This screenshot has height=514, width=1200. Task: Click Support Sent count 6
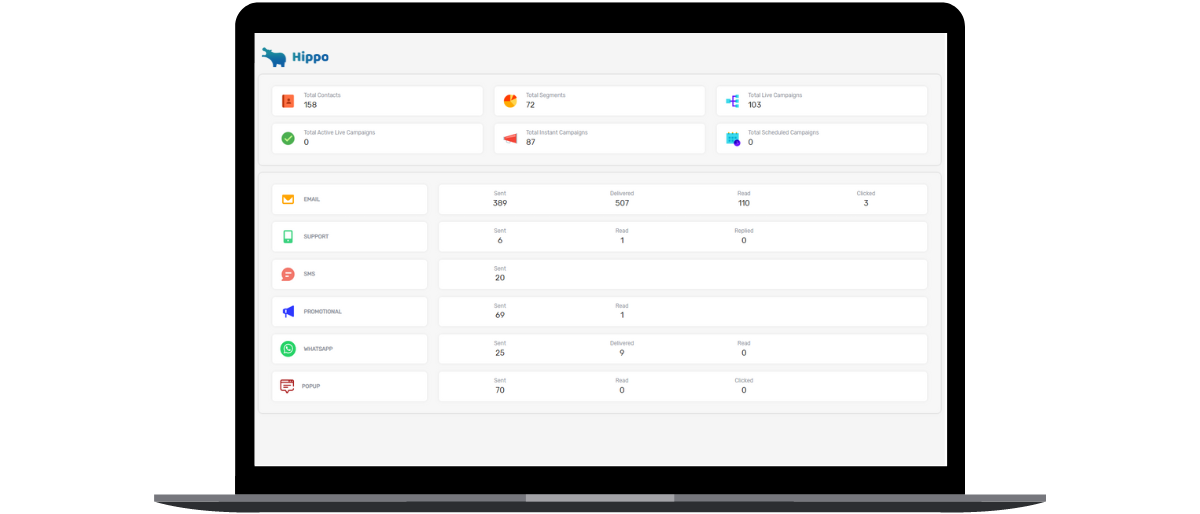(500, 240)
